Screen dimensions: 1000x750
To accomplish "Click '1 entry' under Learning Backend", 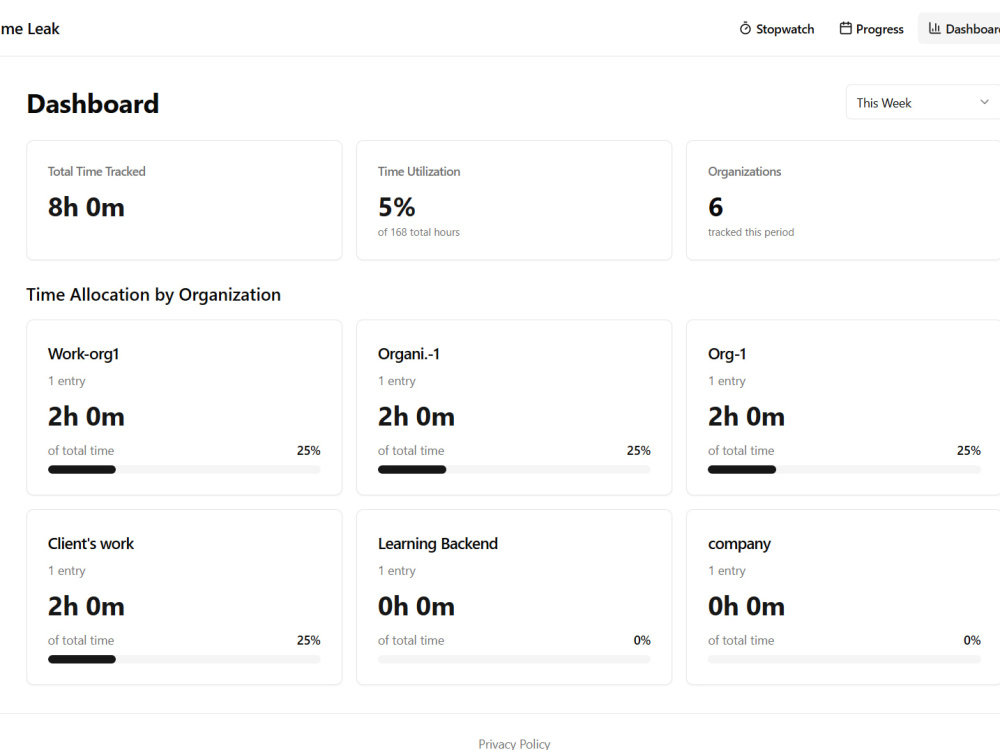I will point(397,571).
